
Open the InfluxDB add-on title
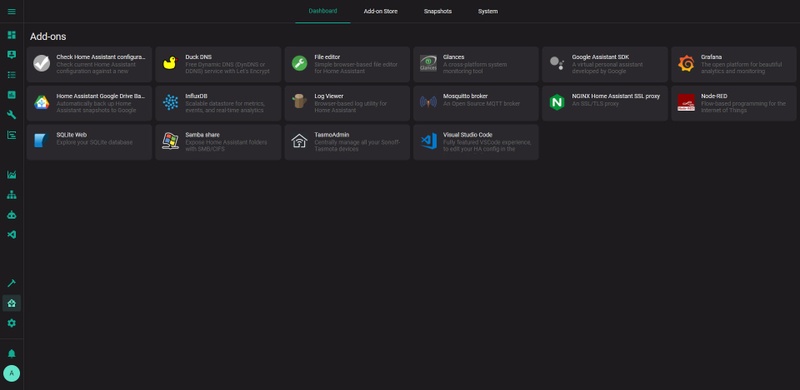[196, 96]
